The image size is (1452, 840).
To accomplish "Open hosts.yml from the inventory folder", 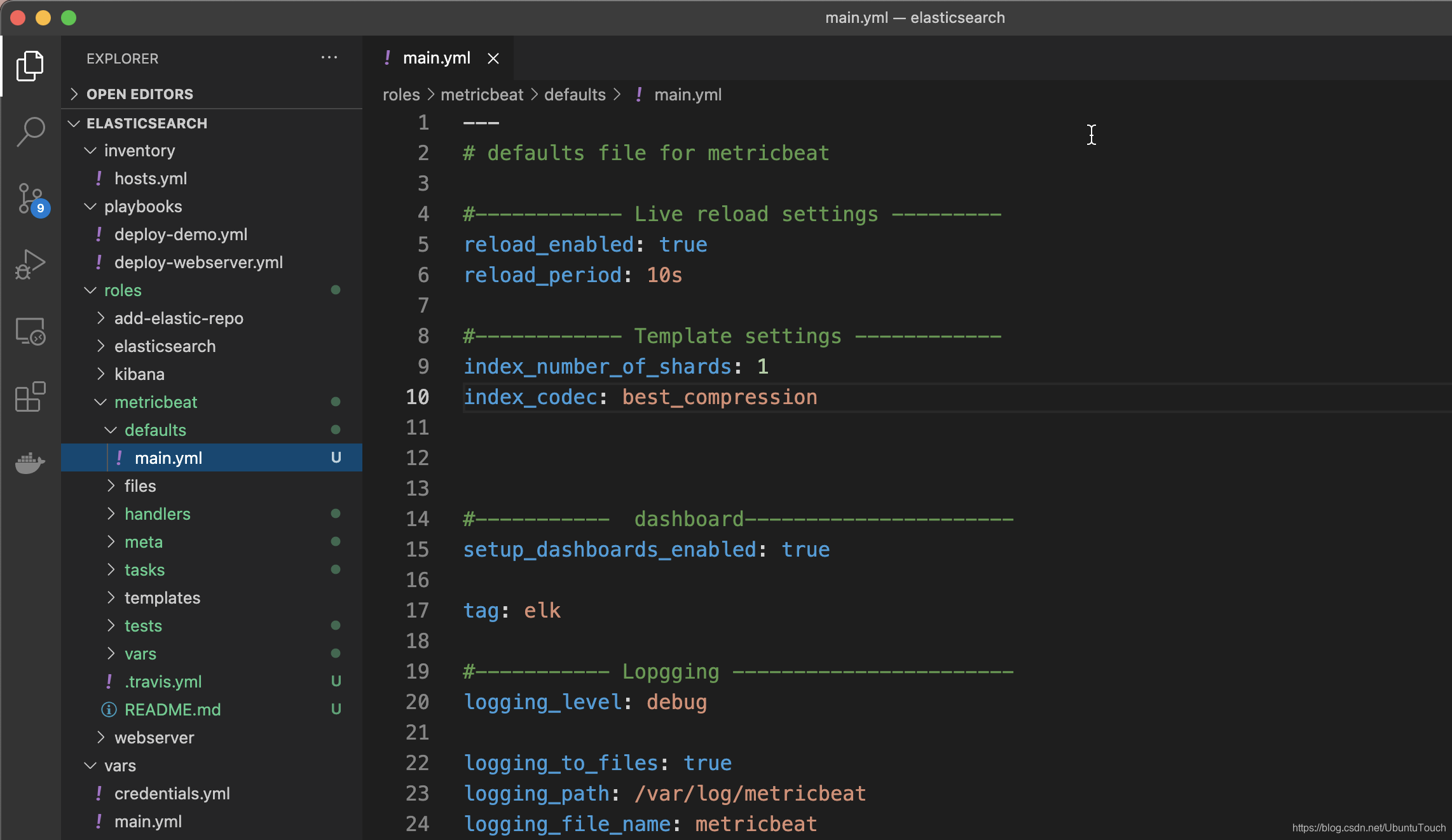I will [x=150, y=179].
